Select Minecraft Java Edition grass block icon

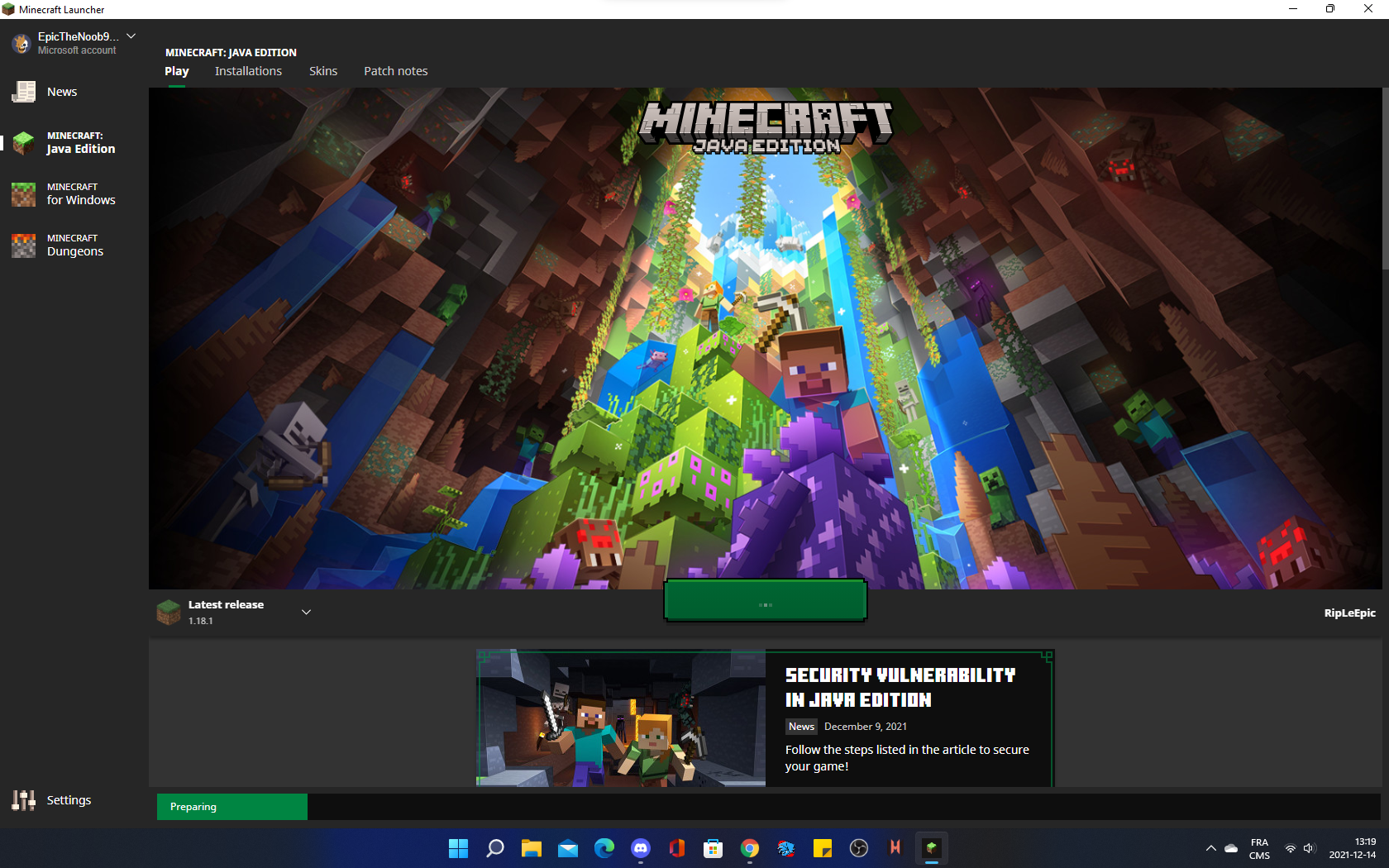pos(24,143)
